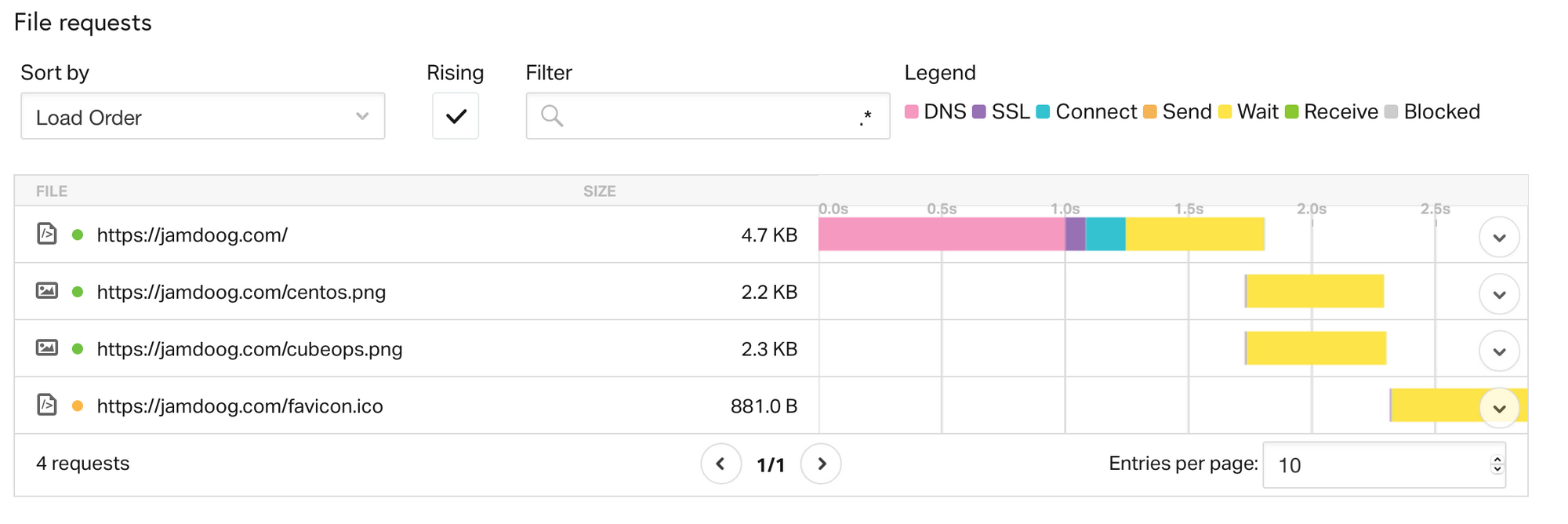Go to the next page of requests
This screenshot has width=1568, height=524.
821,464
